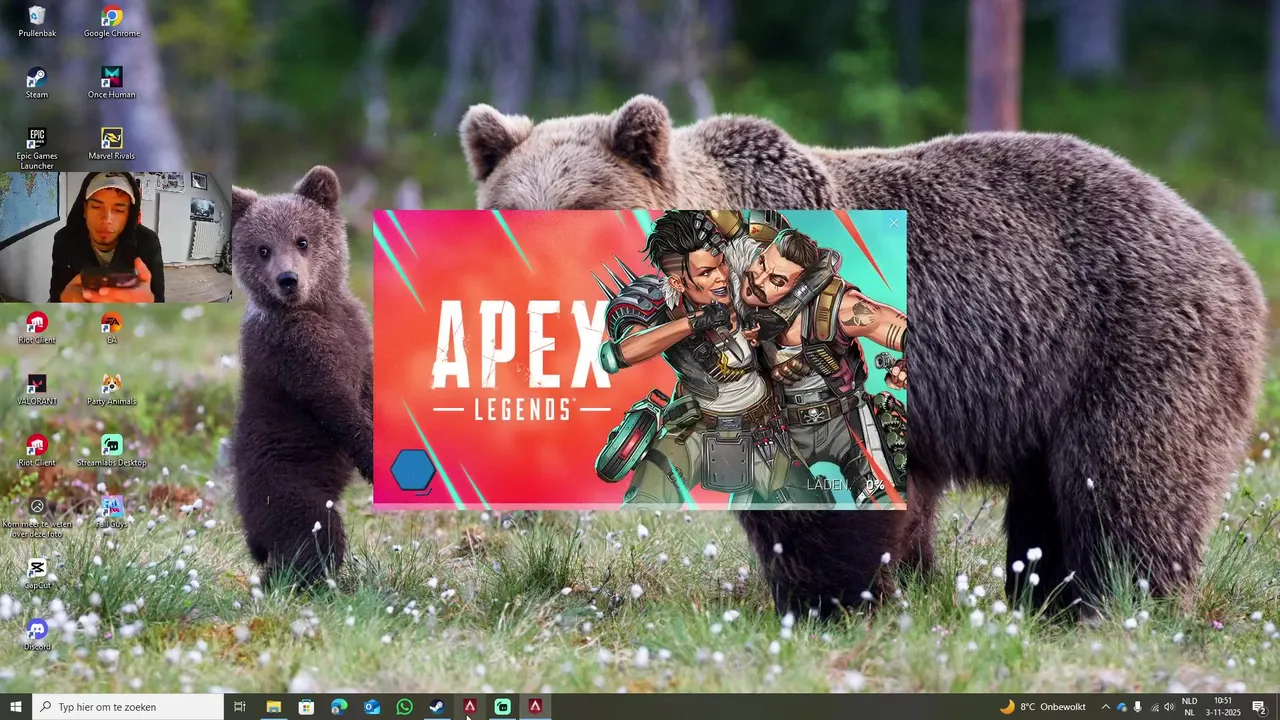The width and height of the screenshot is (1280, 720).
Task: Open File Explorer in the taskbar
Action: (273, 707)
